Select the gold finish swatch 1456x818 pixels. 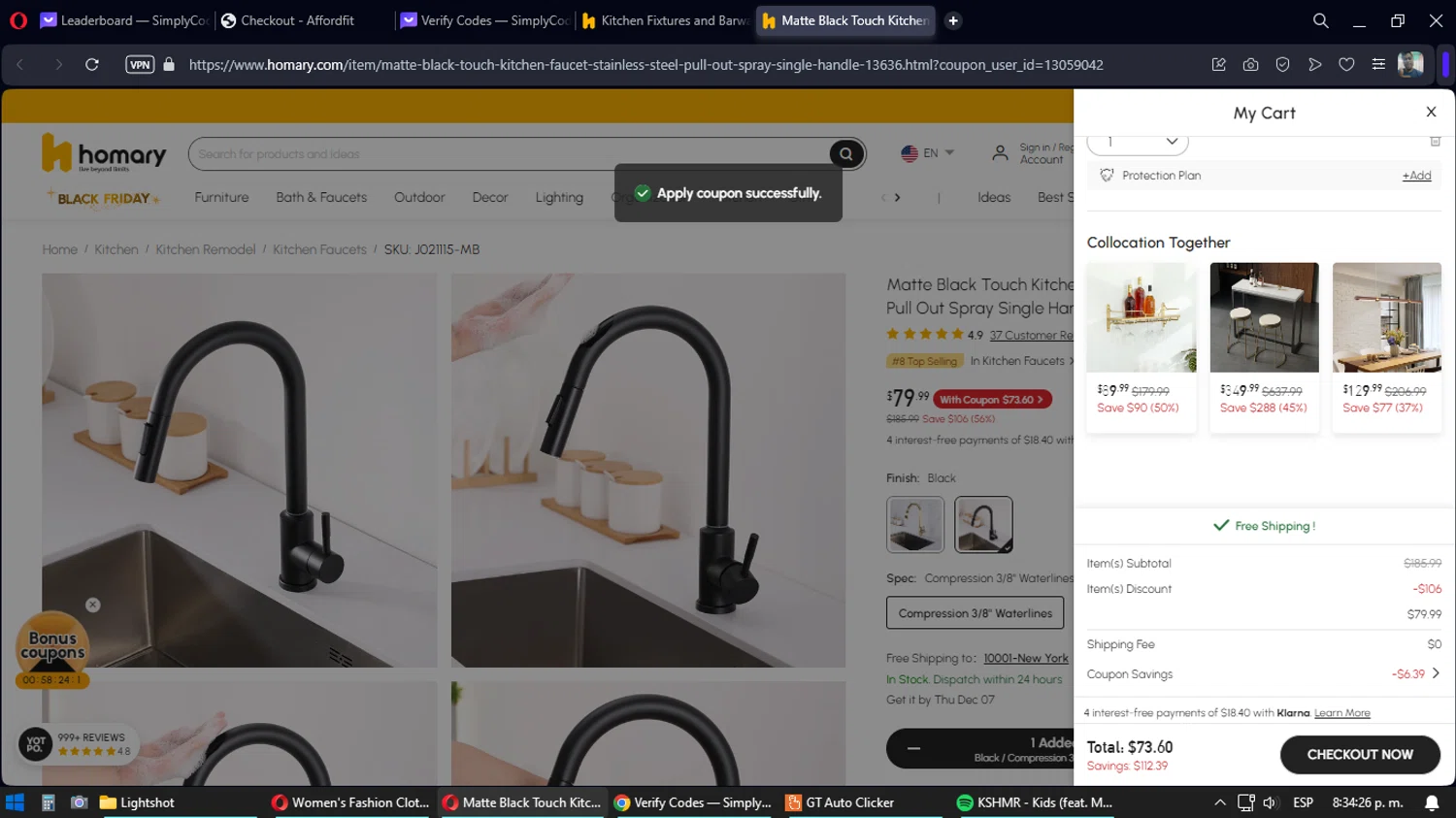915,524
